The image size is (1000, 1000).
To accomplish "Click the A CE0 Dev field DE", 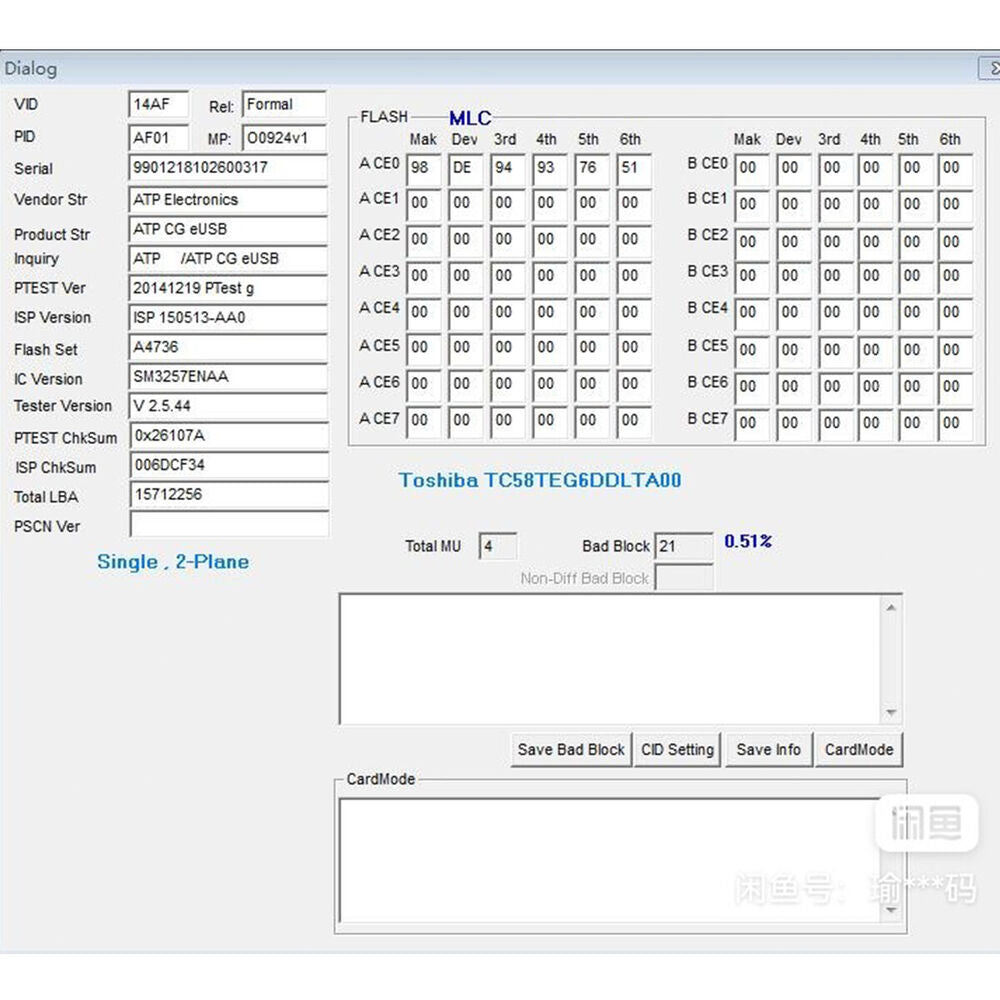I will 466,168.
